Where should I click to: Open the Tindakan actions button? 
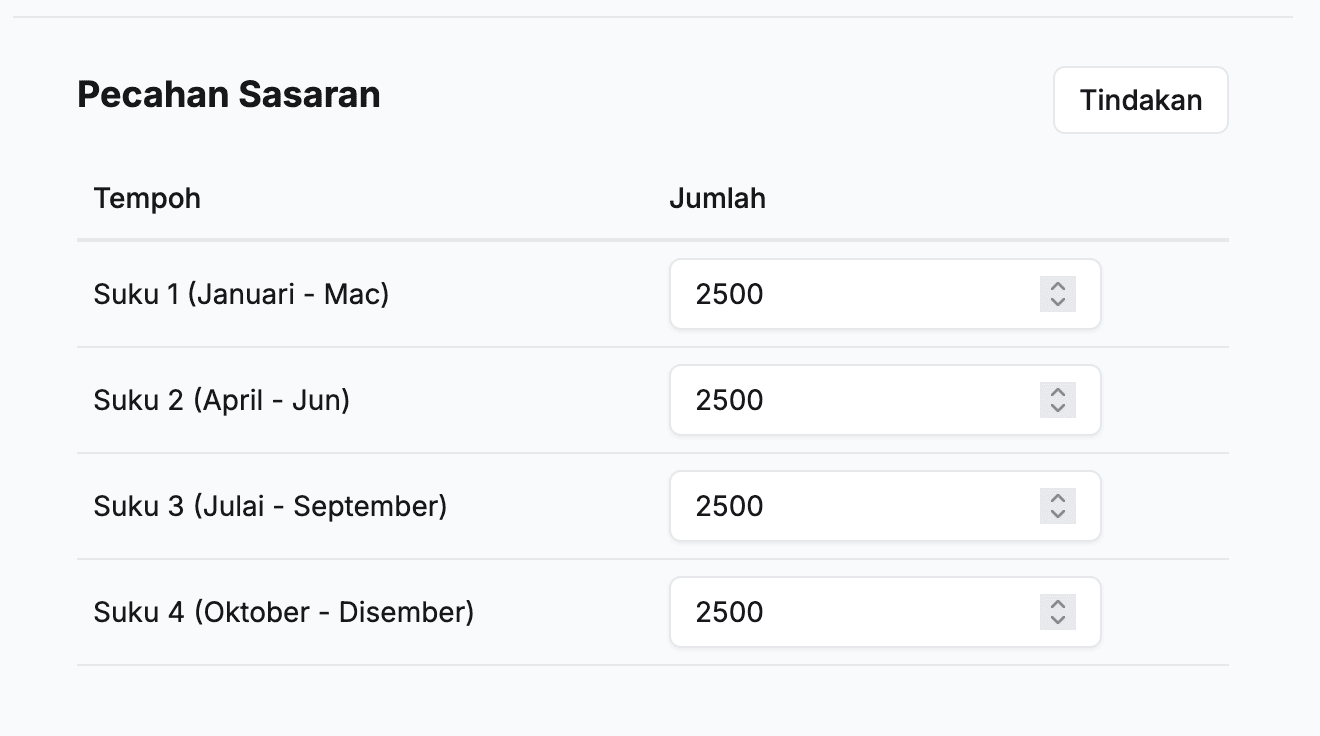[1140, 100]
